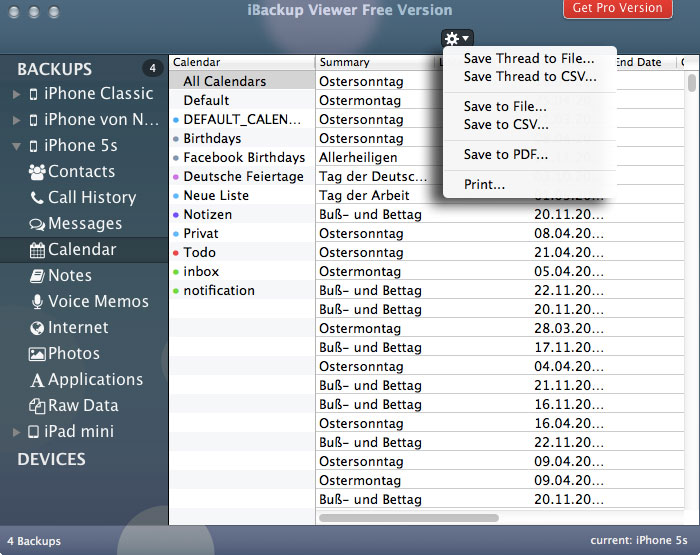Click the Deutsche Feiertage pink color dot

pos(176,177)
